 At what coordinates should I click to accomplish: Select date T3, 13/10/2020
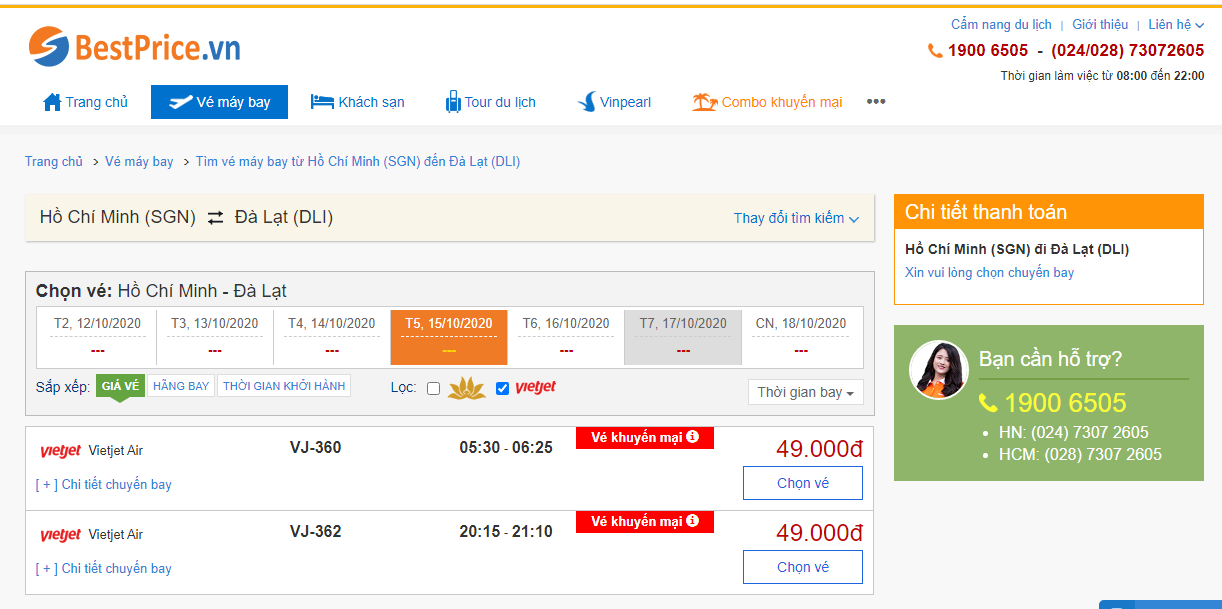pyautogui.click(x=215, y=337)
